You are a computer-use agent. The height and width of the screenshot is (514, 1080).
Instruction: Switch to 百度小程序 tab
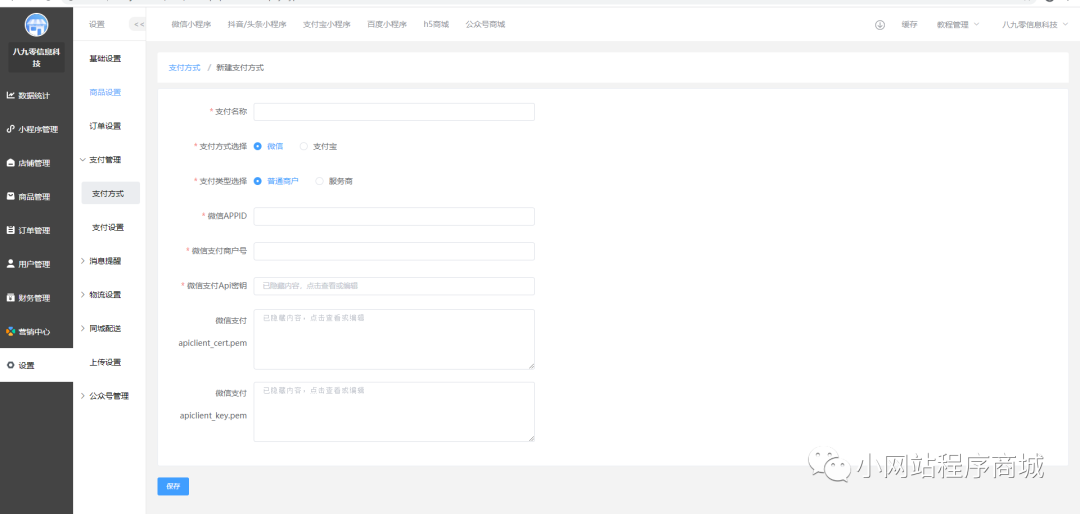click(x=387, y=24)
